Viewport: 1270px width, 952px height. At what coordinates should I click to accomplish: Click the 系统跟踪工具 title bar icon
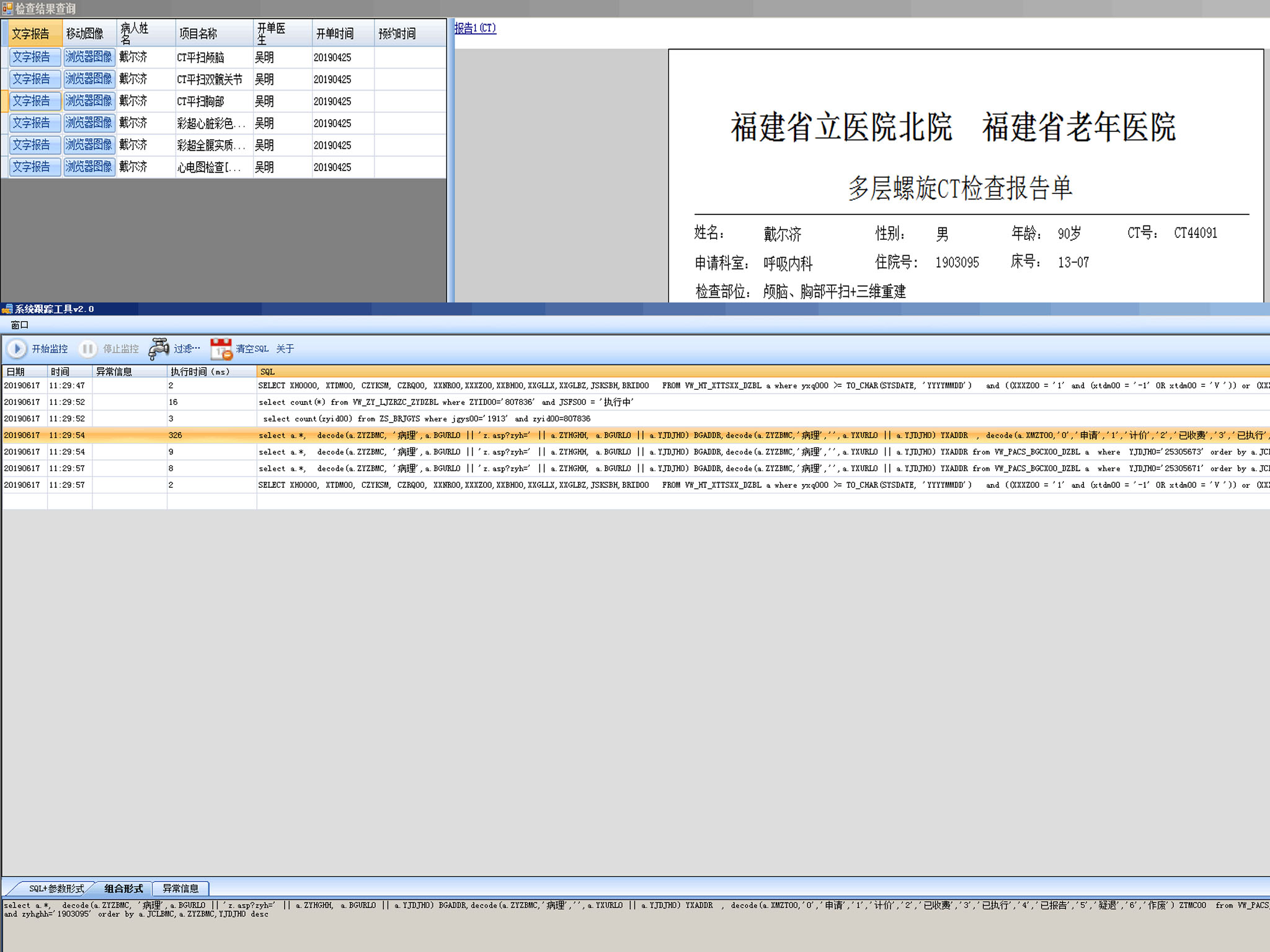pyautogui.click(x=7, y=309)
